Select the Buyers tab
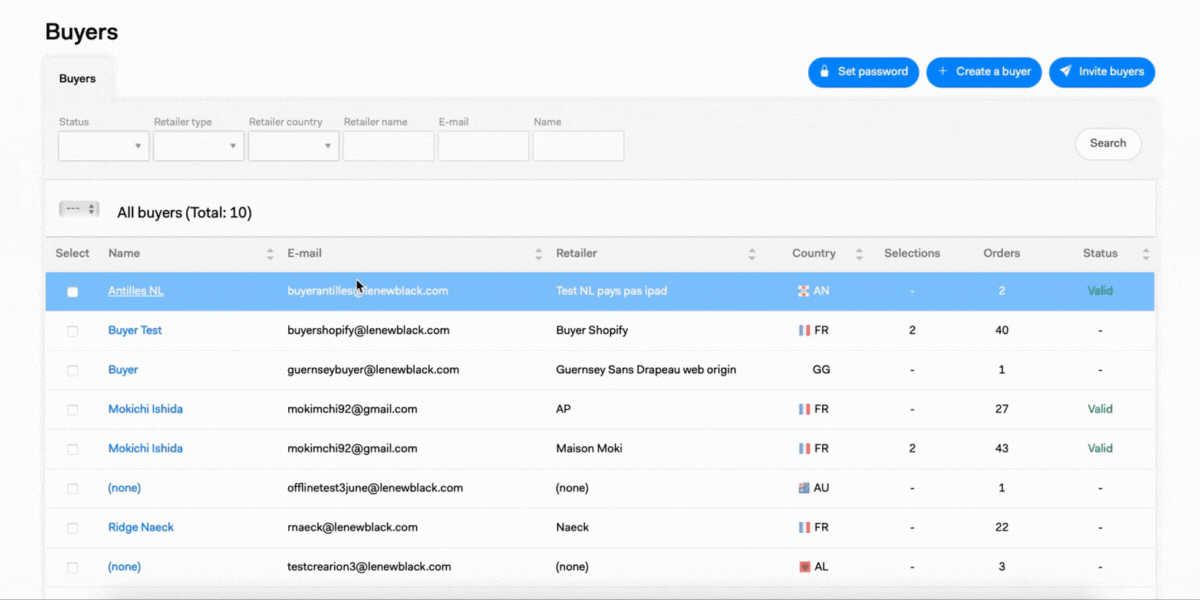Screen dimensions: 1200x600 tap(78, 78)
